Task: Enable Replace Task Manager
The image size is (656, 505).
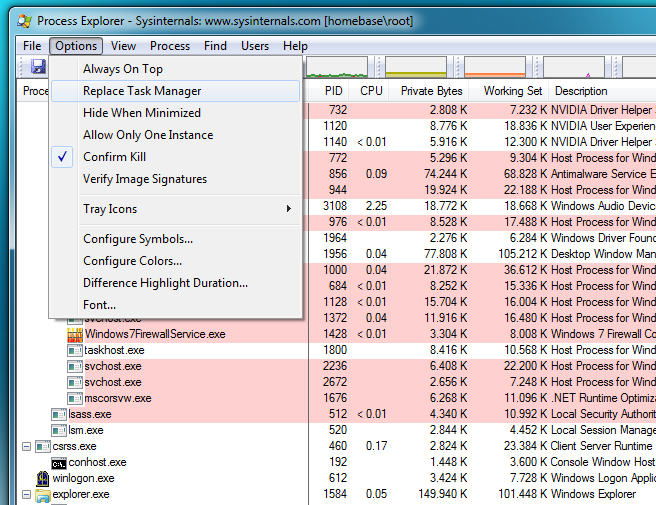Action: point(175,91)
